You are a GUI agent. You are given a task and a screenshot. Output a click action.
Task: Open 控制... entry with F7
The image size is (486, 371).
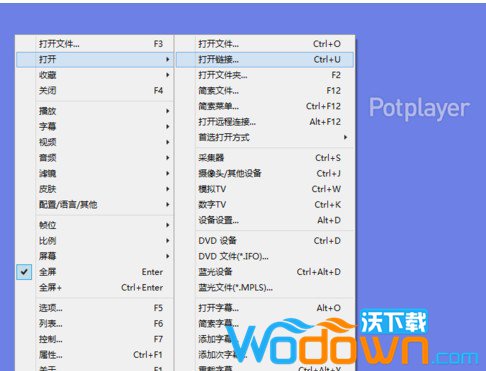pos(95,339)
